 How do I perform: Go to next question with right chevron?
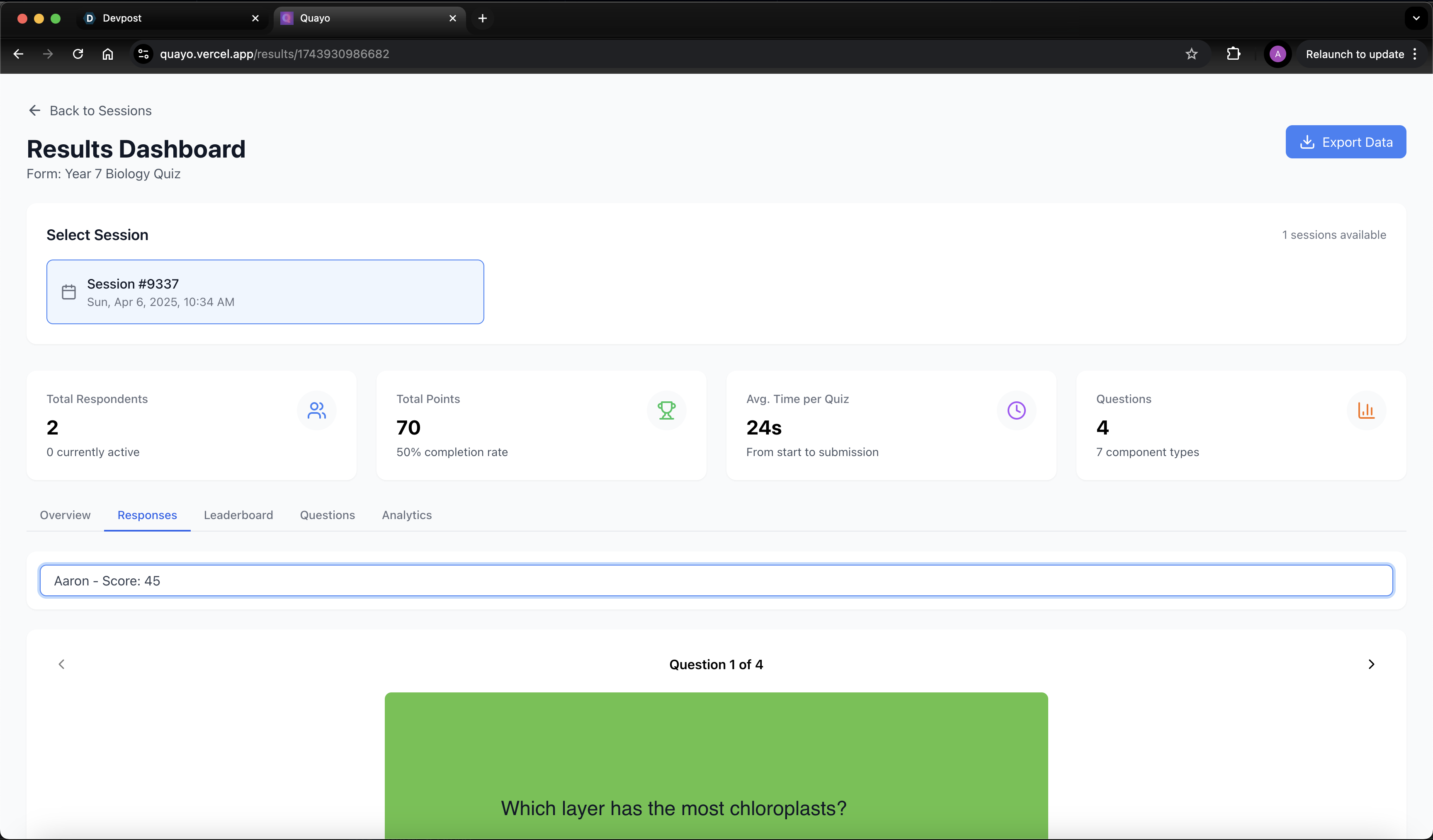(1371, 664)
